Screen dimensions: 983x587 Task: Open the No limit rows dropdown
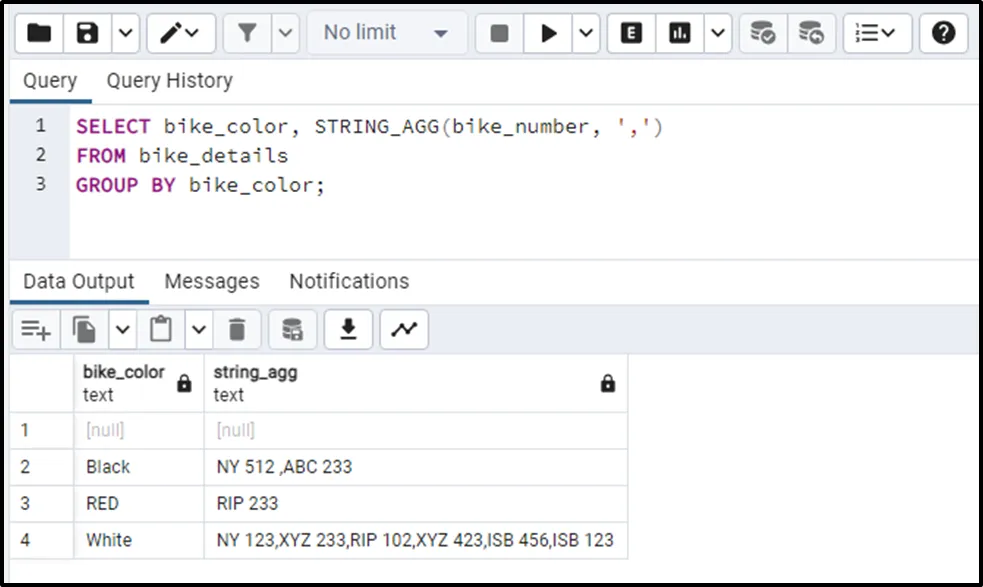pos(385,33)
